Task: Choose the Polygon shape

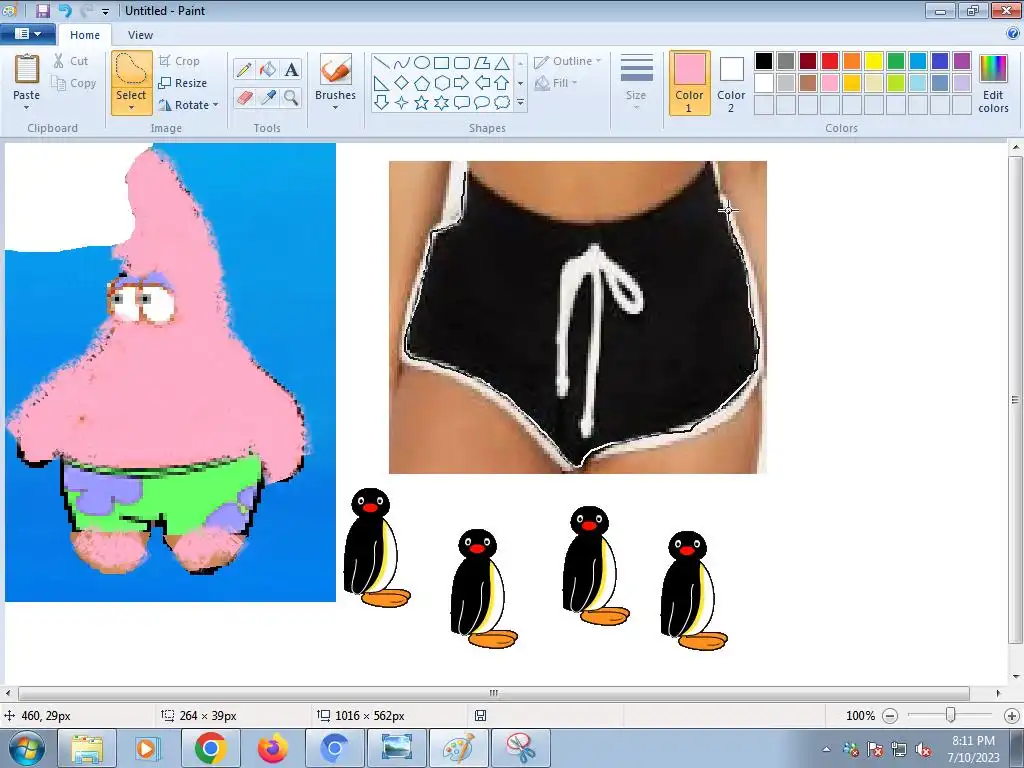Action: point(482,63)
